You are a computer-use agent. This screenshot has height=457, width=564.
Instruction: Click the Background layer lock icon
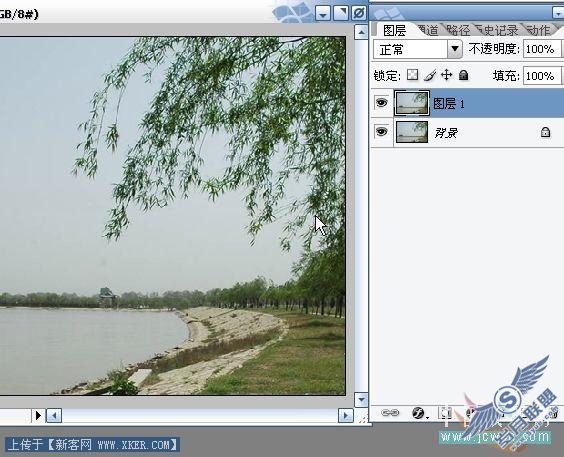coord(545,132)
